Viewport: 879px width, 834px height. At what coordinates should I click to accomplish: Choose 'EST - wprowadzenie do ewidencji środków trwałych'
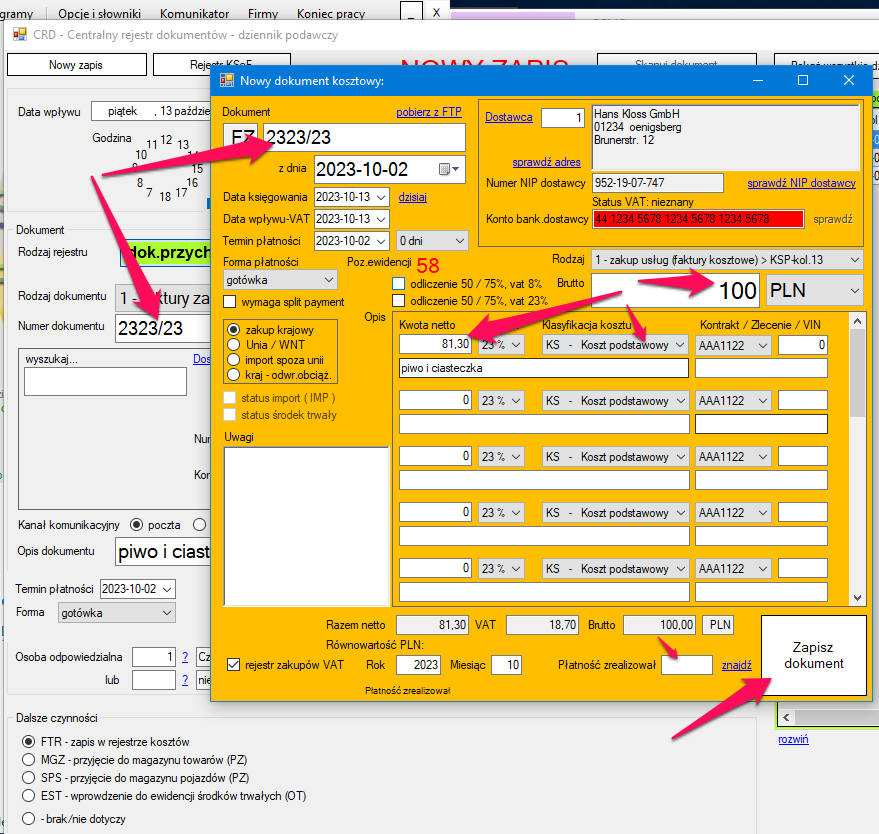28,796
